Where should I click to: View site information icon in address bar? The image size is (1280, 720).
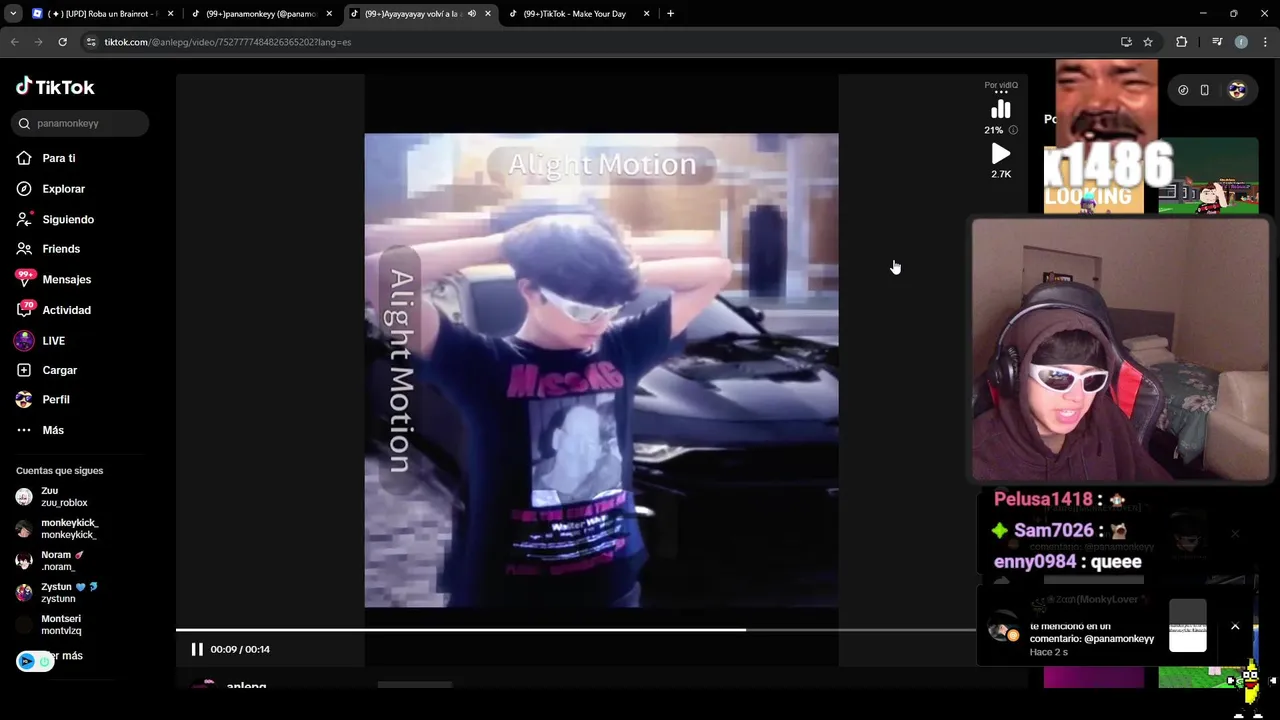91,42
